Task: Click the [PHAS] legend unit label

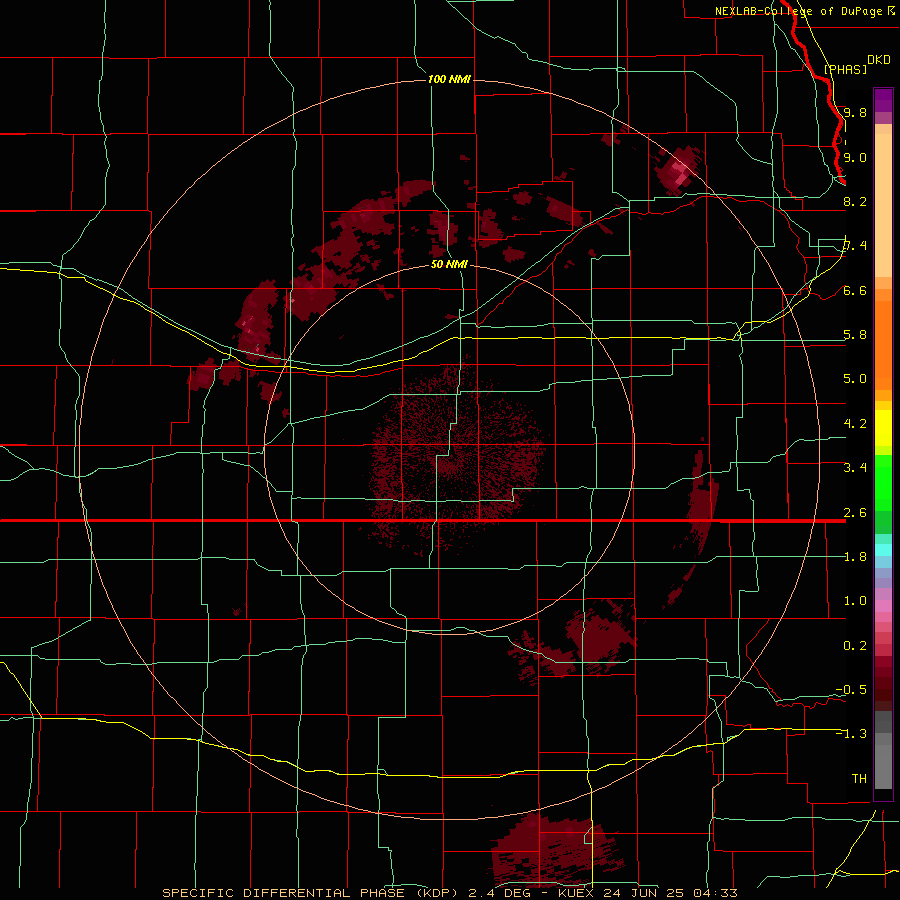Action: [845, 69]
